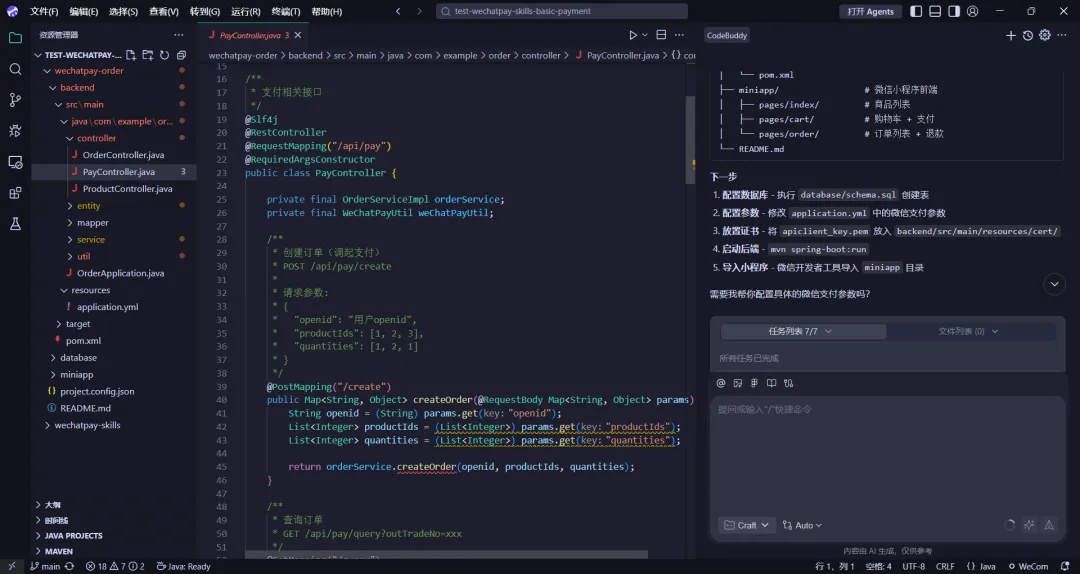Enhance prompt with sparkle icon
Screen dimensions: 1080x574
(1029, 525)
